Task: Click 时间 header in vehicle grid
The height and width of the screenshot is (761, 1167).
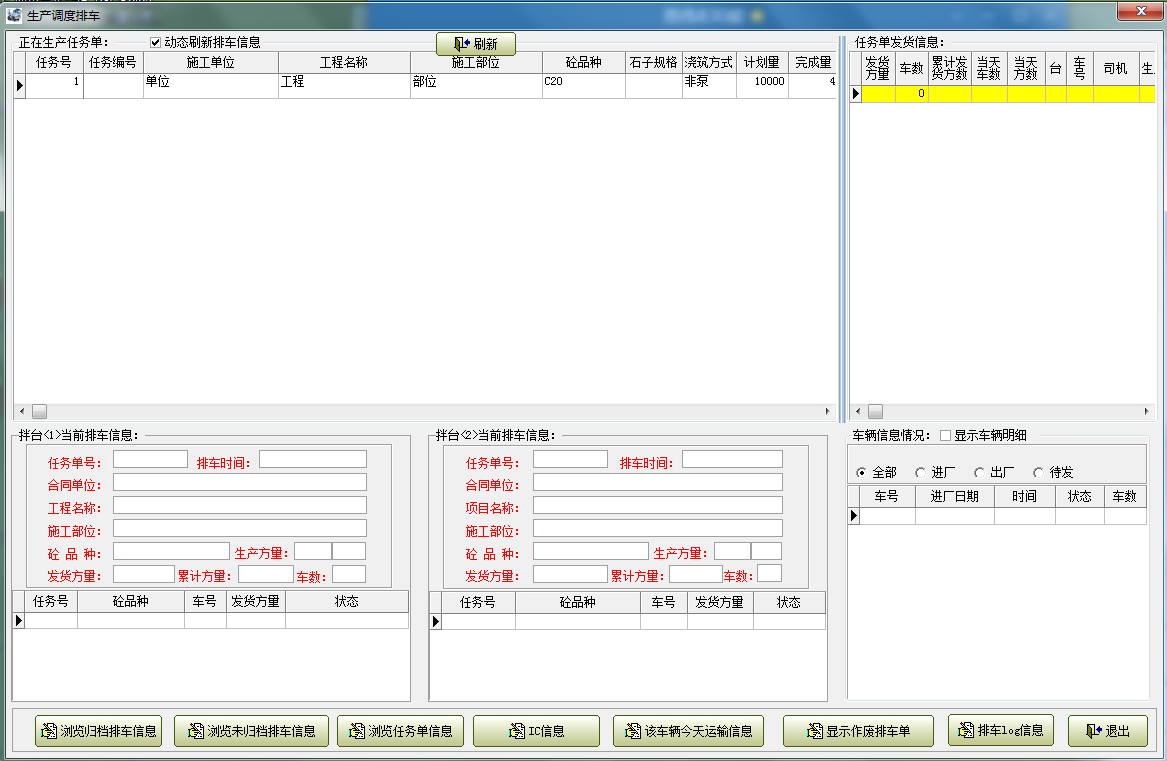Action: click(1024, 497)
